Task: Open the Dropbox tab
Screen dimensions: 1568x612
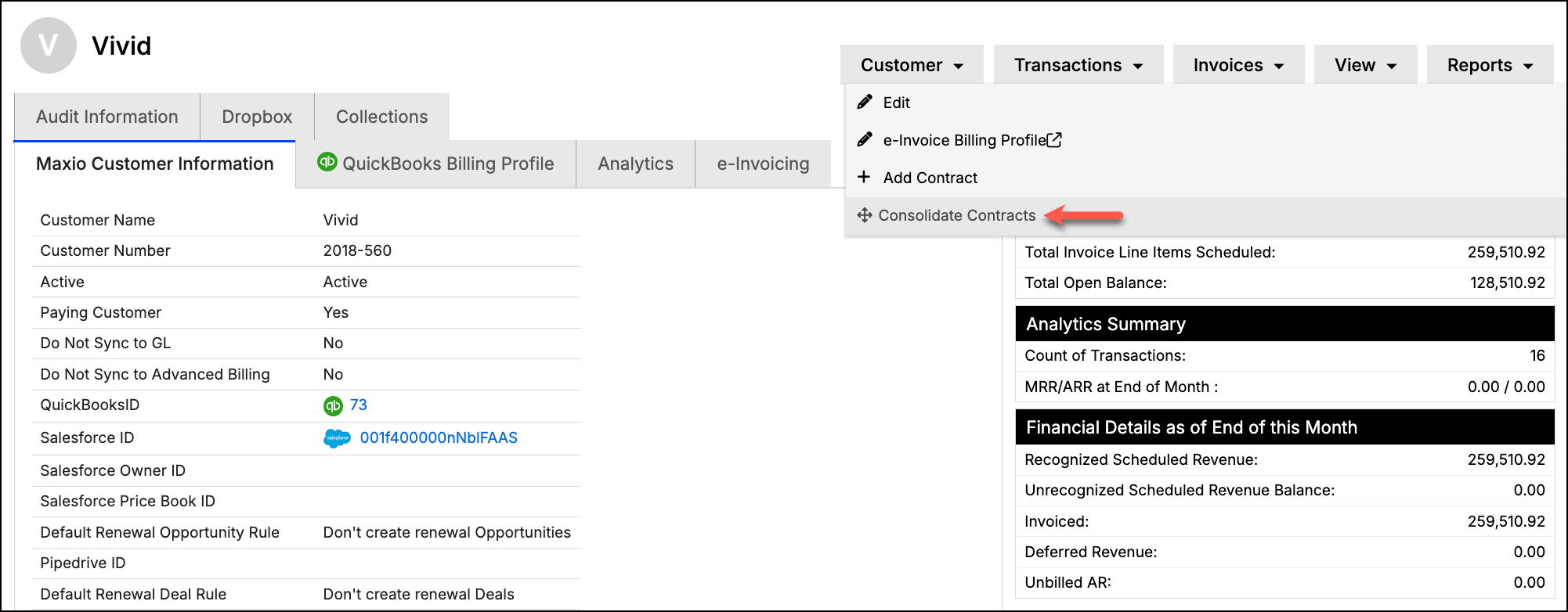Action: [257, 117]
